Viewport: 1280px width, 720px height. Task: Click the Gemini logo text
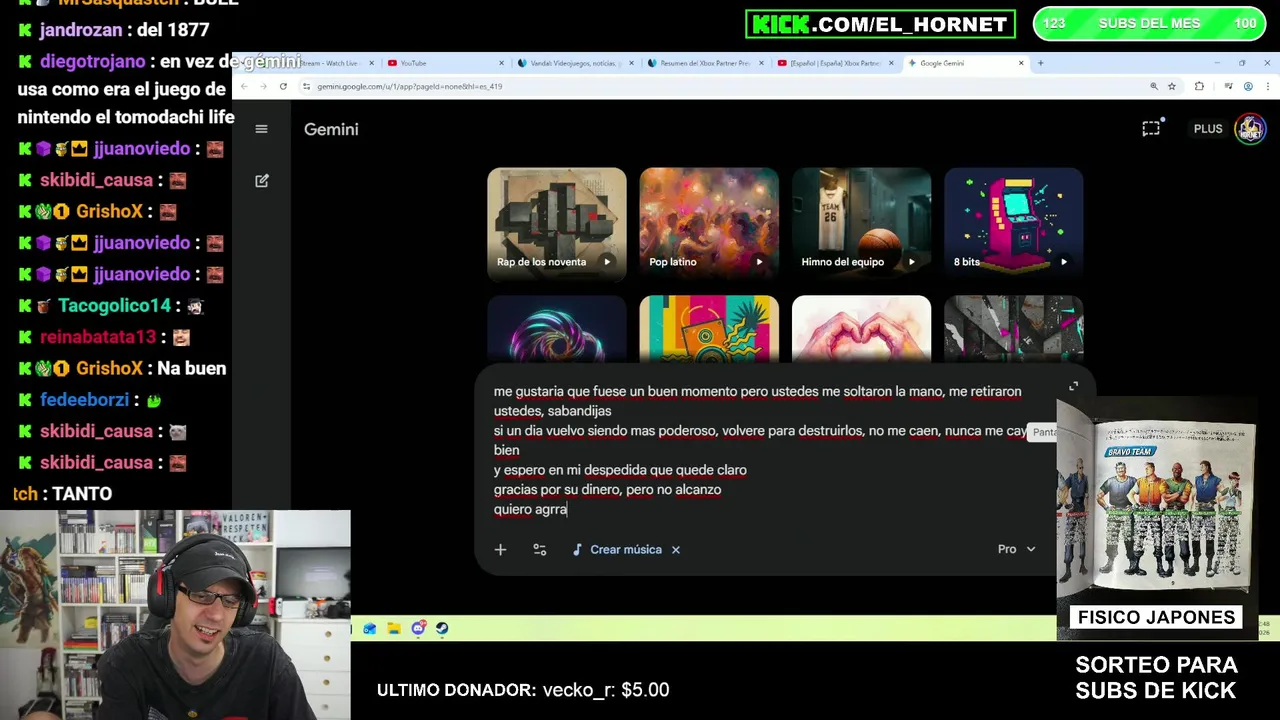[331, 129]
